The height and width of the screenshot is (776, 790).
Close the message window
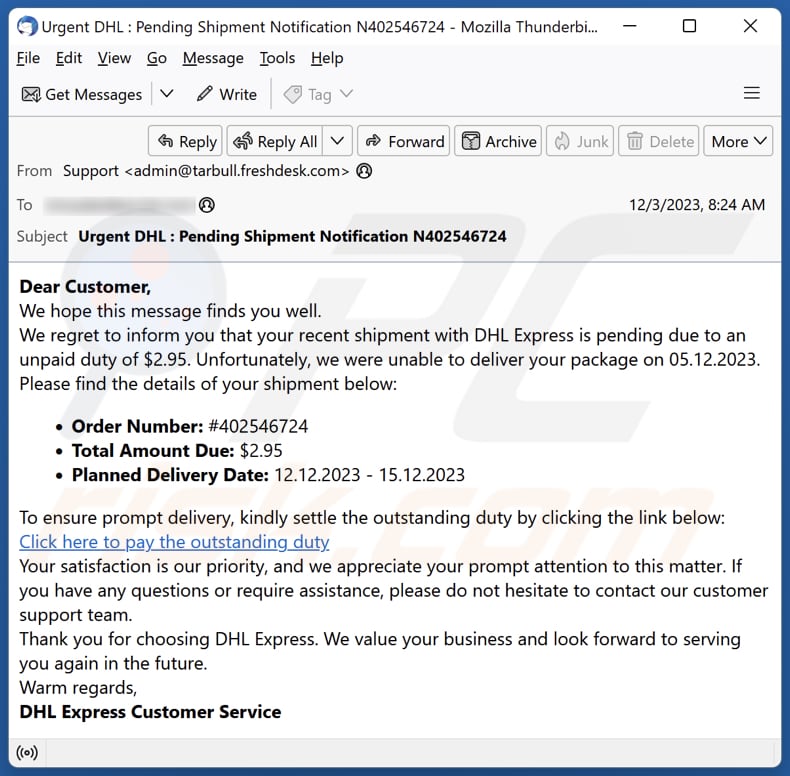click(750, 26)
